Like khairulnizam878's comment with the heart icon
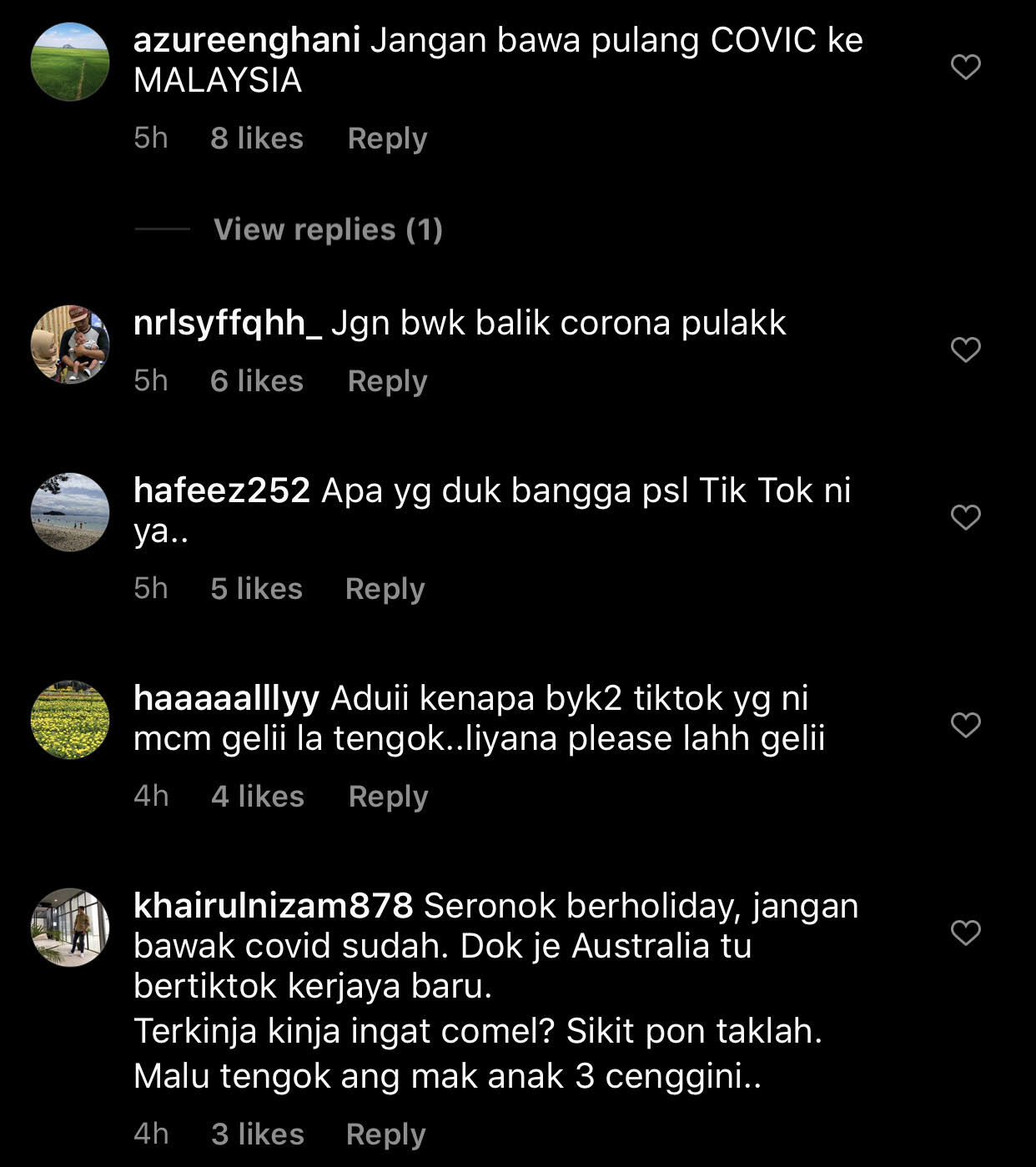The width and height of the screenshot is (1036, 1167). point(965,932)
